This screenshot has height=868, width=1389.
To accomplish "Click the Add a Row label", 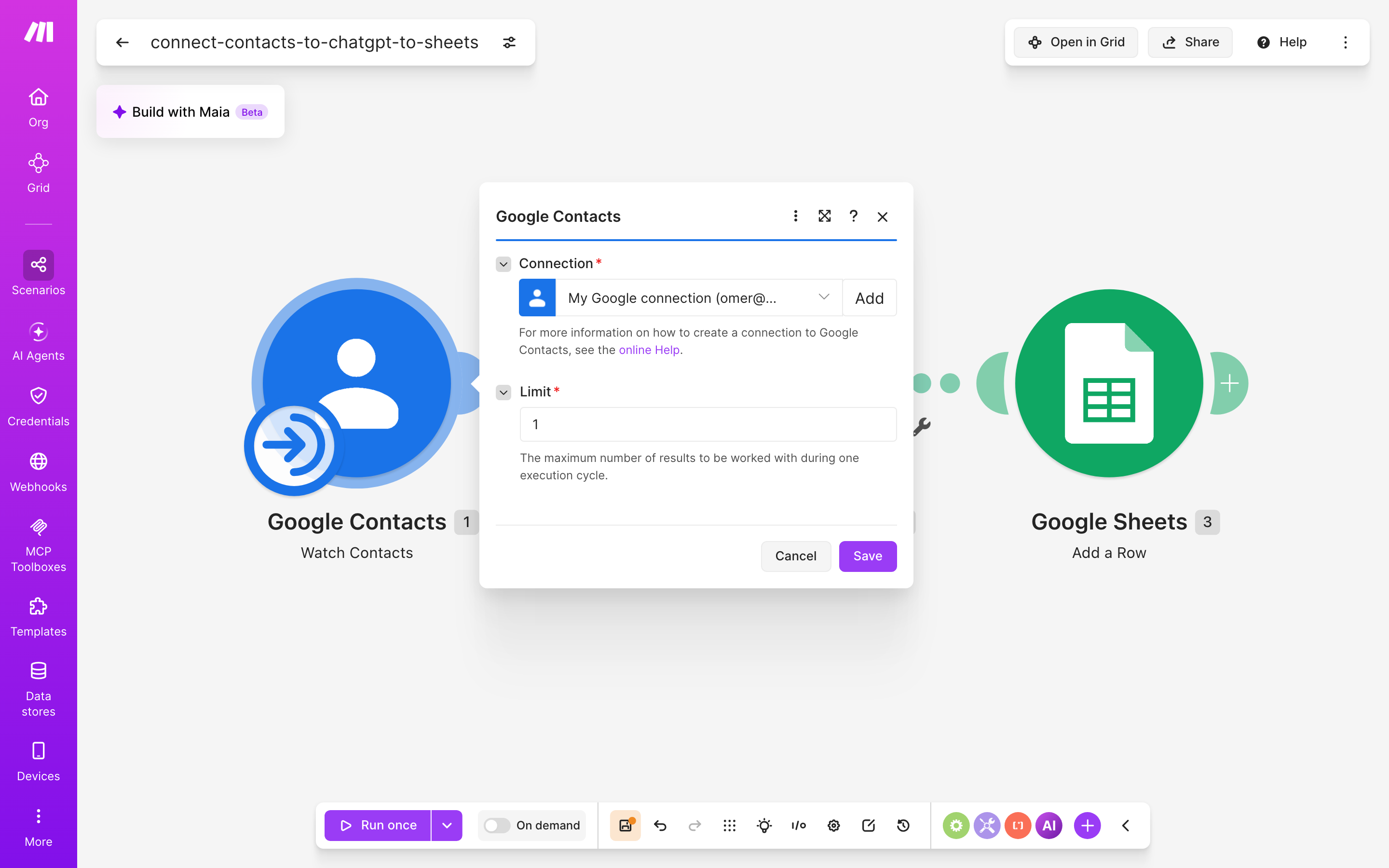I will (x=1109, y=553).
